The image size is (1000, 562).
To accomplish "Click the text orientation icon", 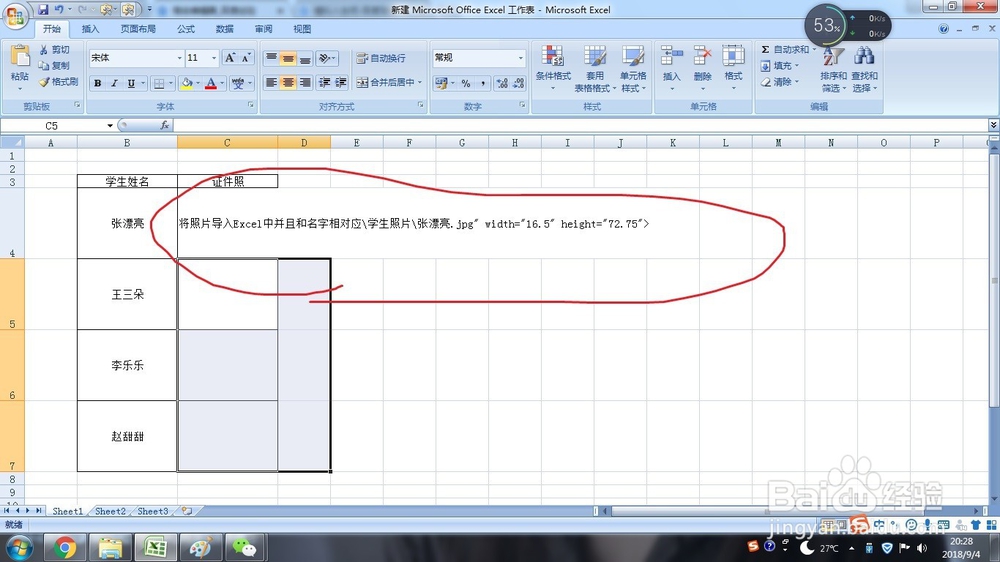I will pyautogui.click(x=325, y=58).
